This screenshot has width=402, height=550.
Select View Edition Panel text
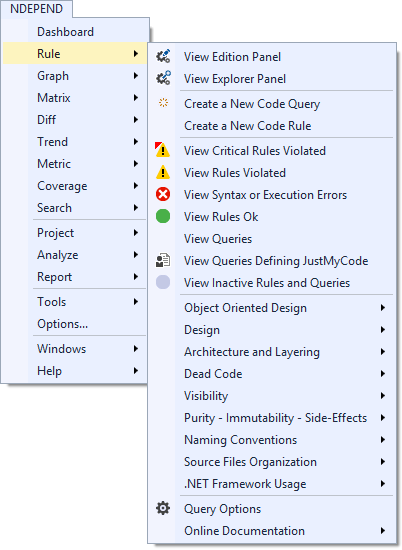[232, 57]
